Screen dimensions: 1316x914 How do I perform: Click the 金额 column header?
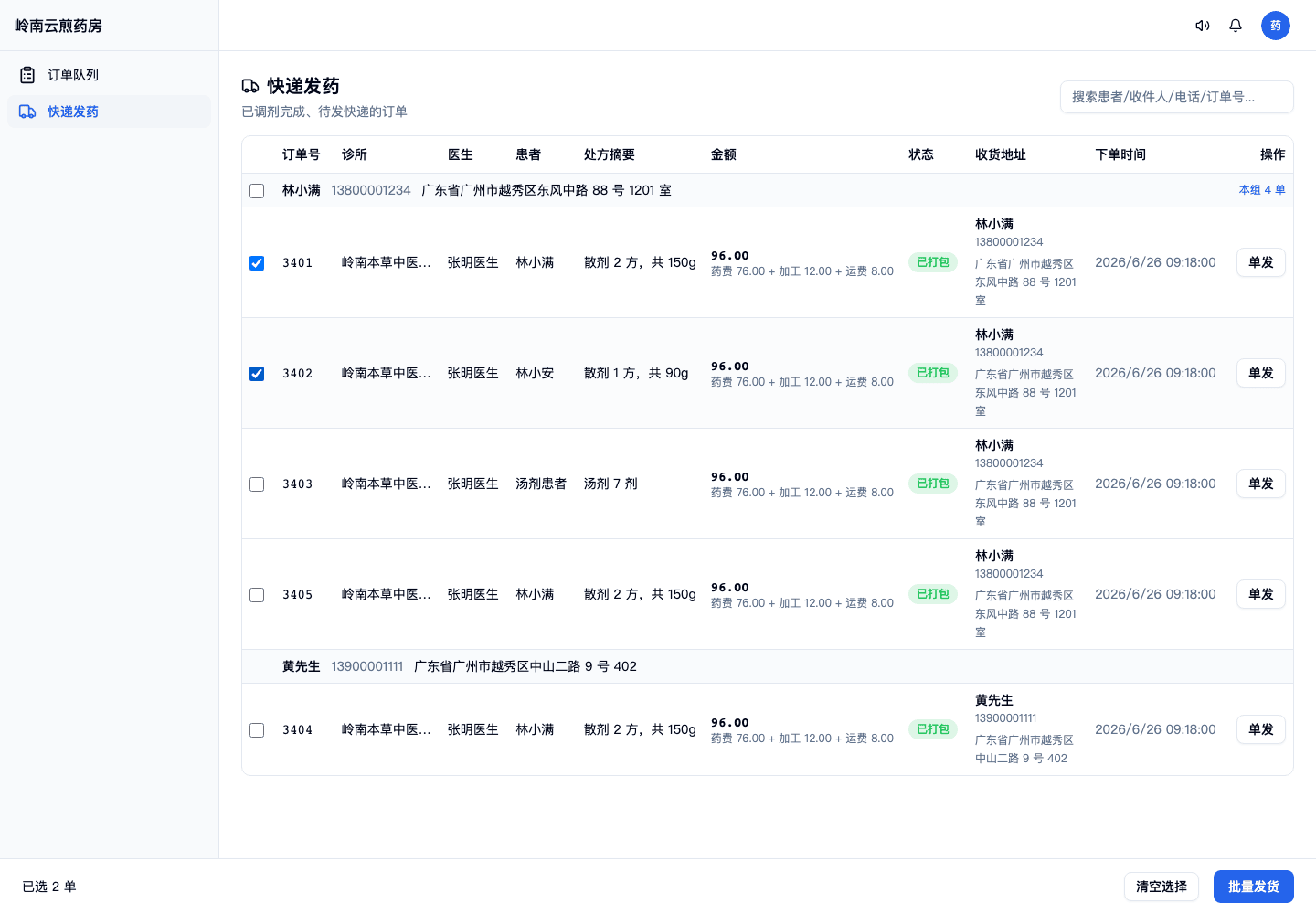tap(724, 154)
